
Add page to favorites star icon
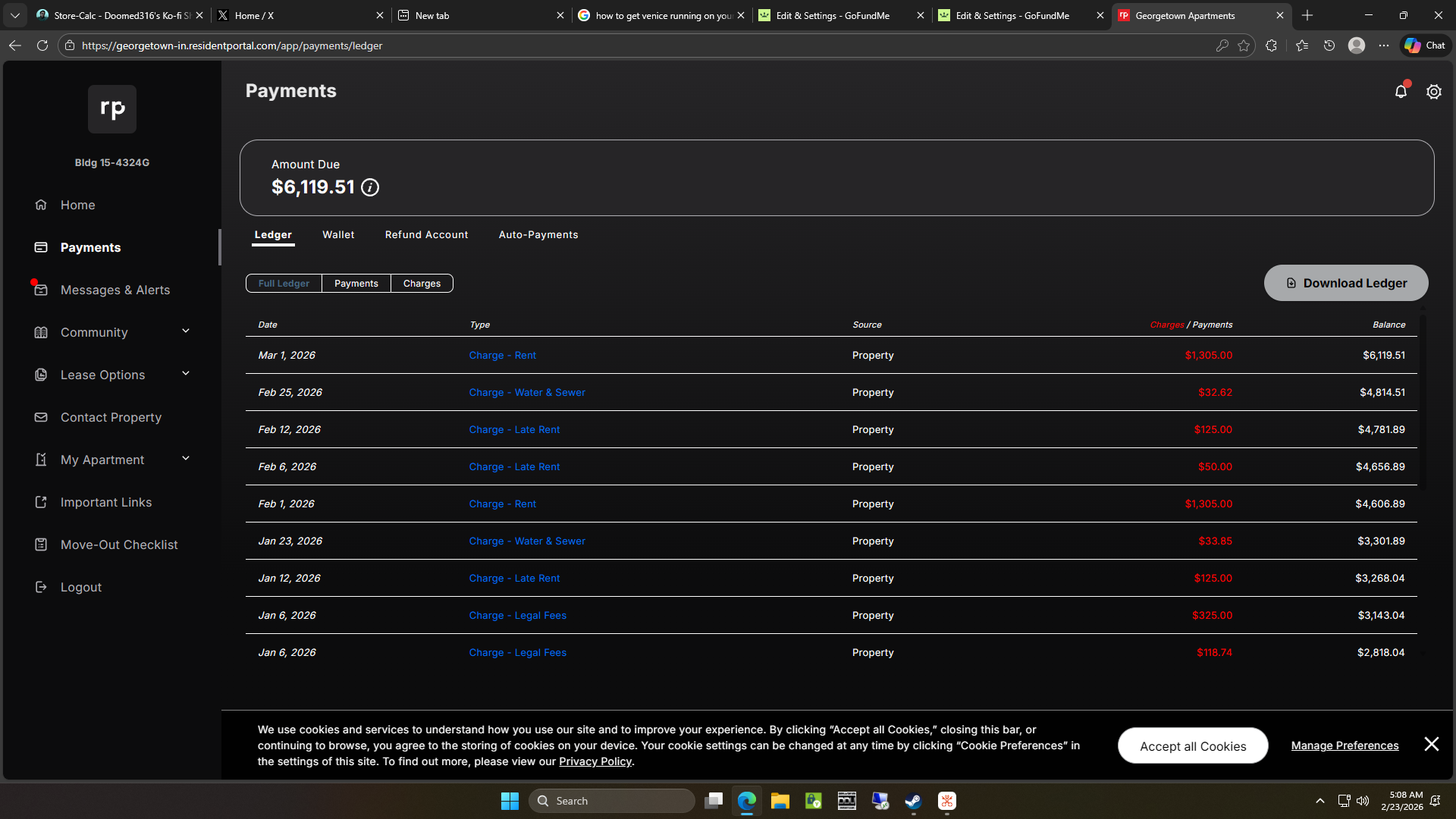1244,45
